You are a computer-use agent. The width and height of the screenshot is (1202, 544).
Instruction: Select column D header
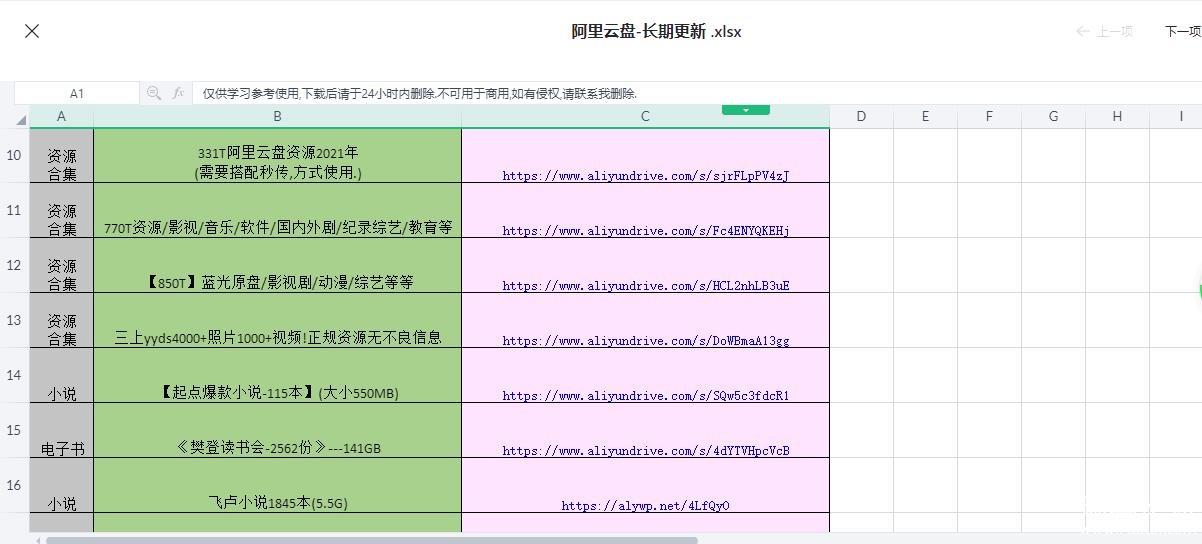pyautogui.click(x=861, y=116)
